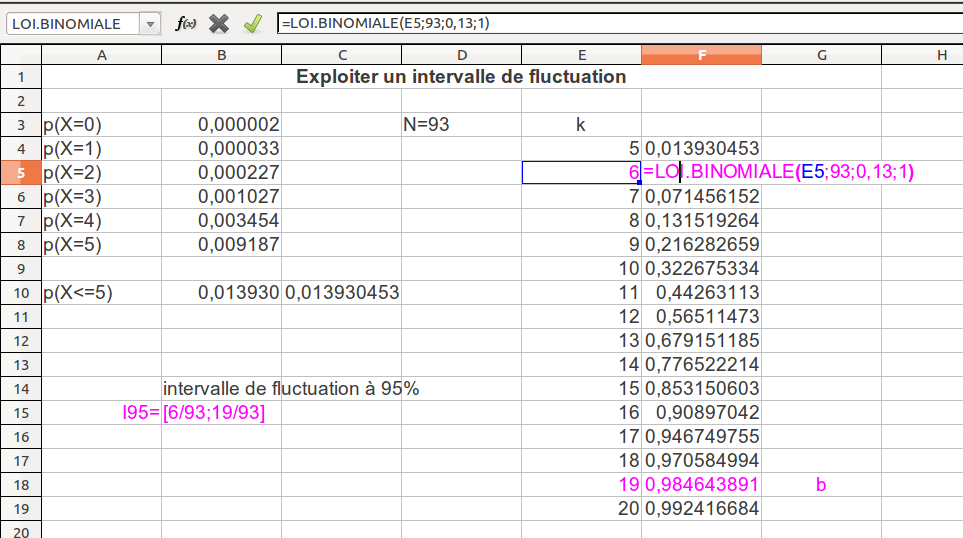Select the cell showing 0,009187
Screen dimensions: 963x538
click(221, 245)
